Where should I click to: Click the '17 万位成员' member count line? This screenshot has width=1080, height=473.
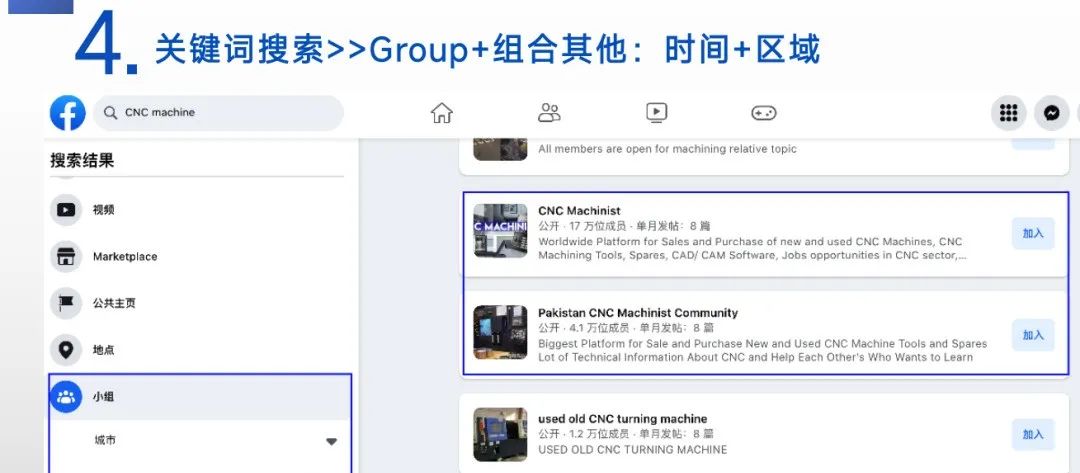pos(624,226)
